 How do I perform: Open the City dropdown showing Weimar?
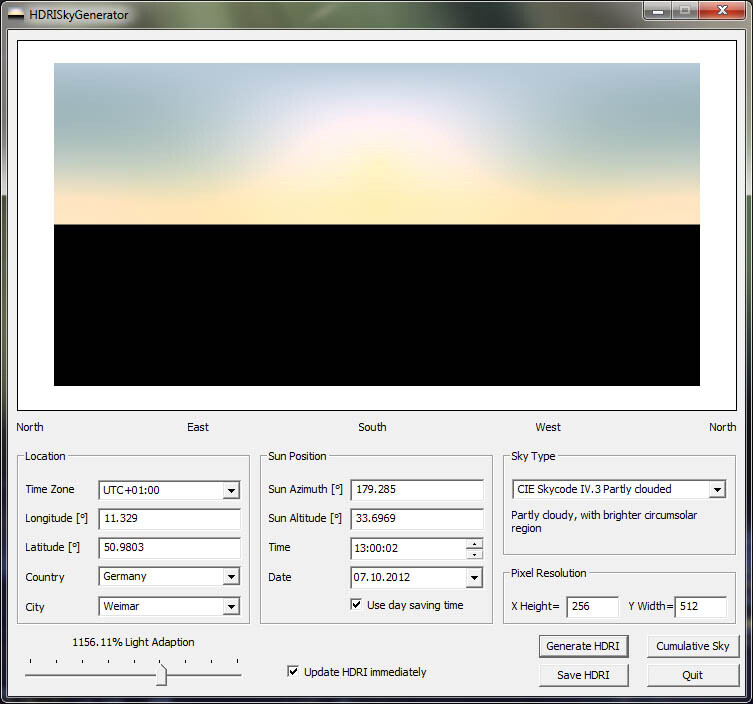231,606
